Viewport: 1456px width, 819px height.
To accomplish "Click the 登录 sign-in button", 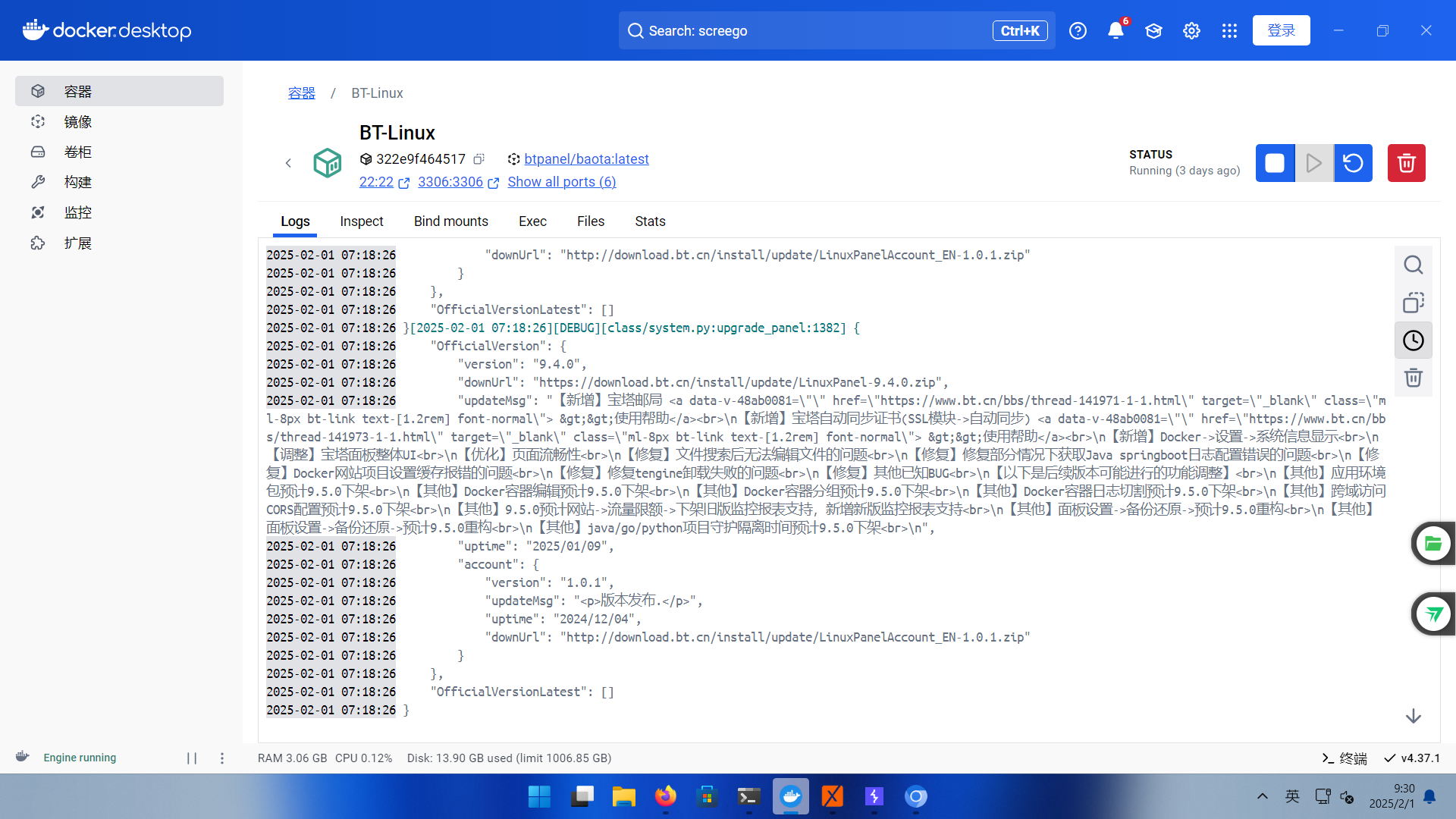I will click(x=1281, y=30).
